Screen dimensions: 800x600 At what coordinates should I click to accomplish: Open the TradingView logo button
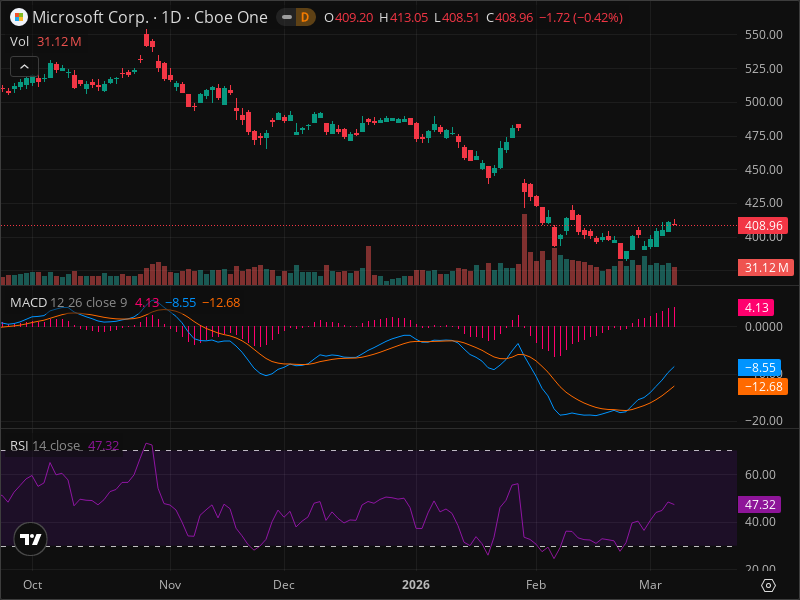coord(31,539)
